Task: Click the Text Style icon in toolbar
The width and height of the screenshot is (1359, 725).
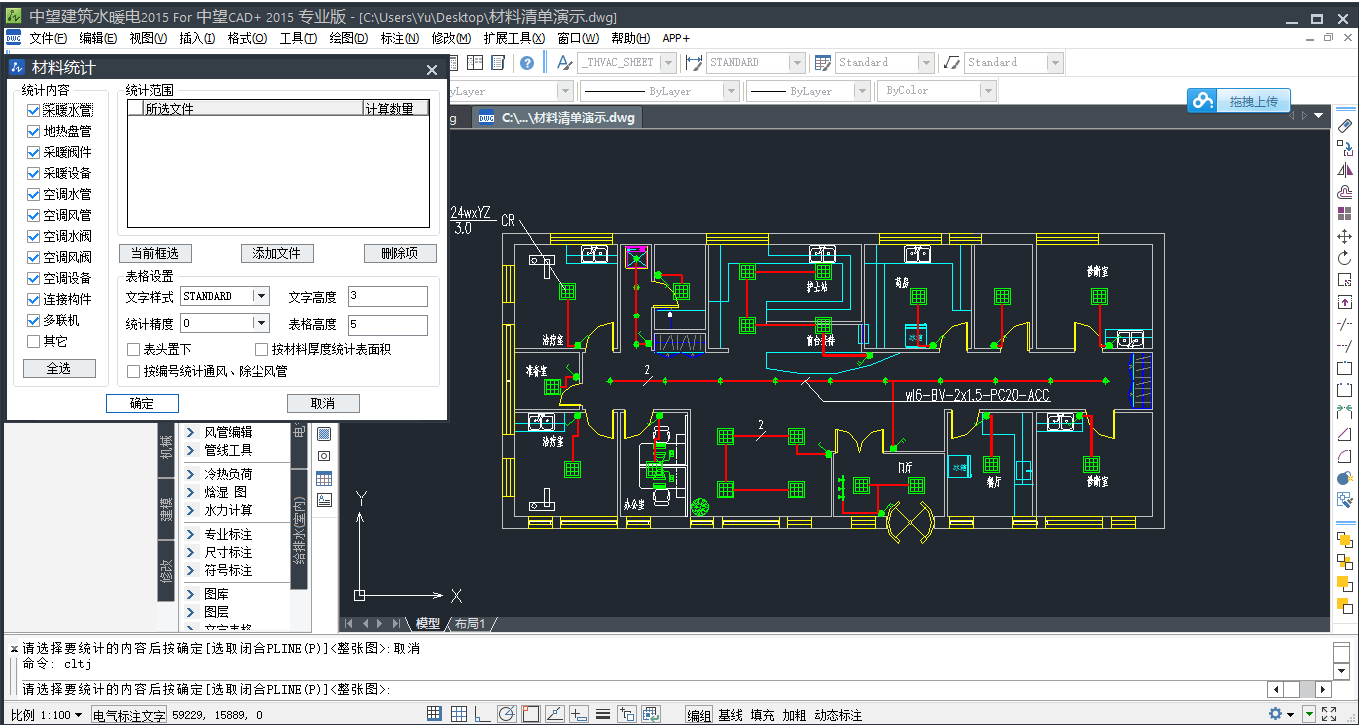Action: pos(564,63)
